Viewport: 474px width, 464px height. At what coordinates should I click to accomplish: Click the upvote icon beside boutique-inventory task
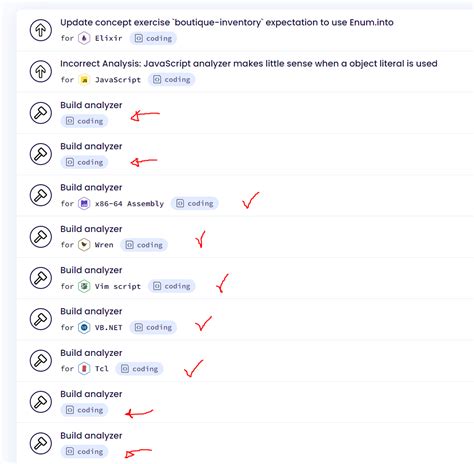(41, 30)
